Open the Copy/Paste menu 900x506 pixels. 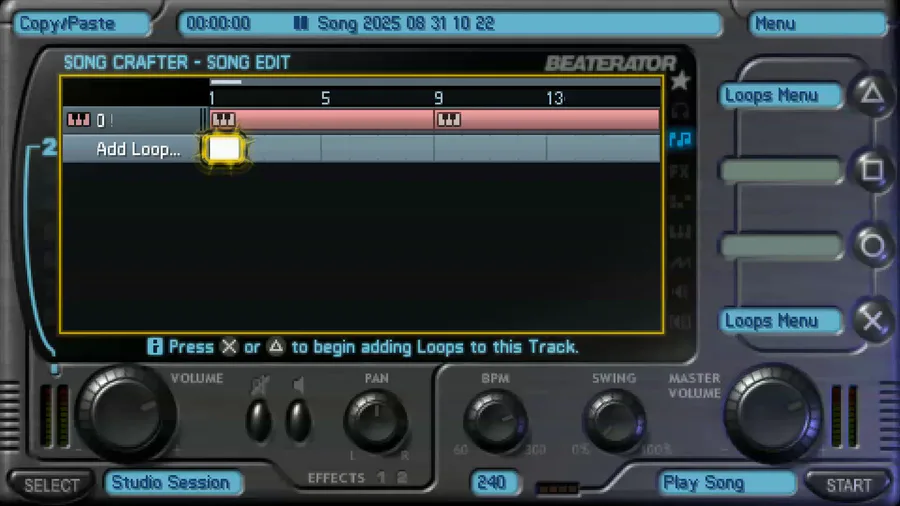click(x=81, y=24)
